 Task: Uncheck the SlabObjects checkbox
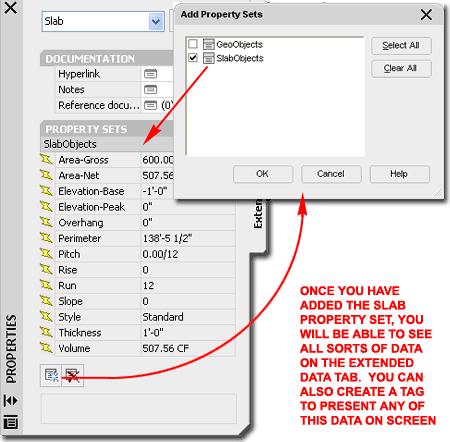pyautogui.click(x=193, y=57)
